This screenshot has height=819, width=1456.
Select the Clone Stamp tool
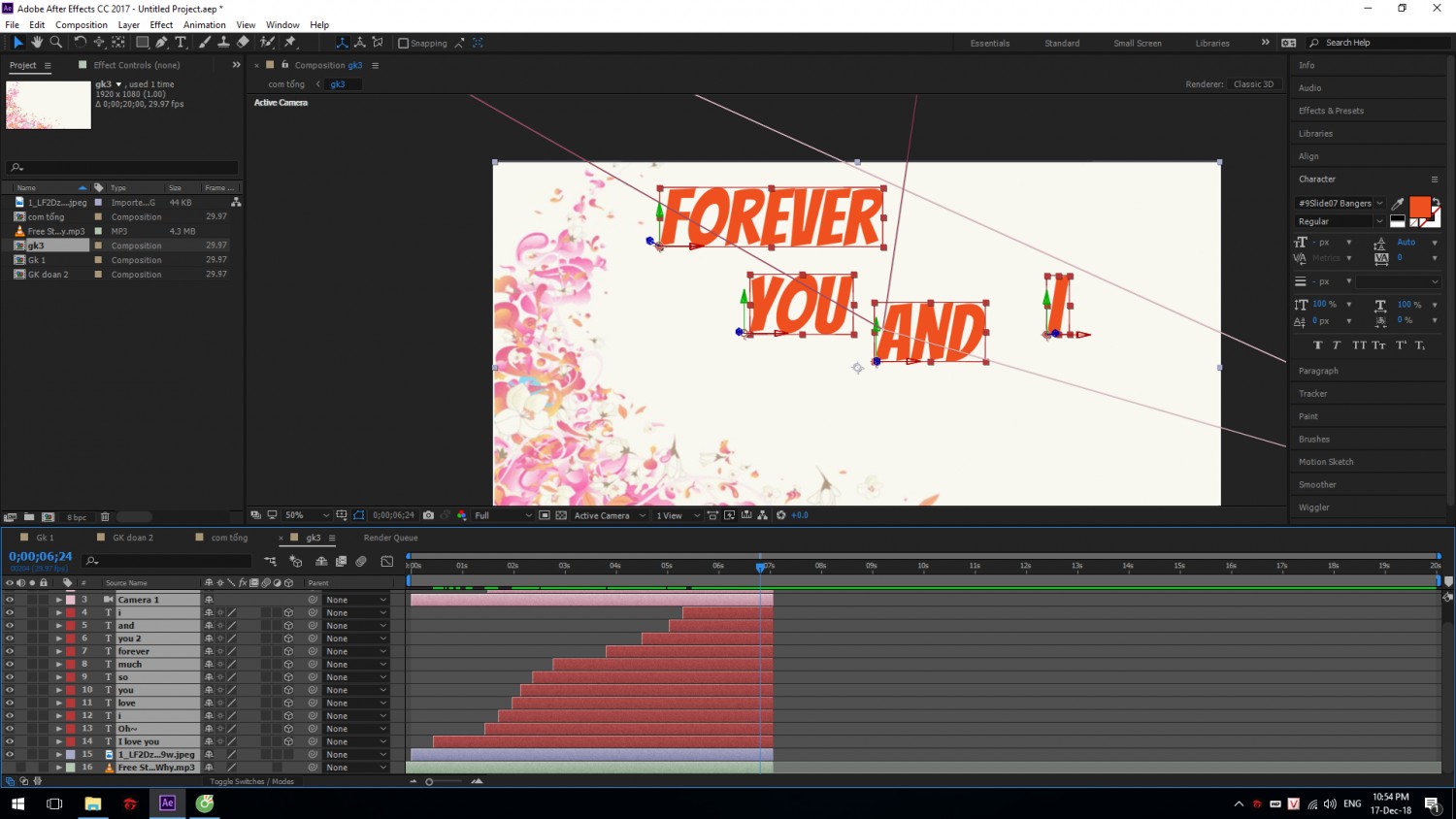pyautogui.click(x=223, y=43)
